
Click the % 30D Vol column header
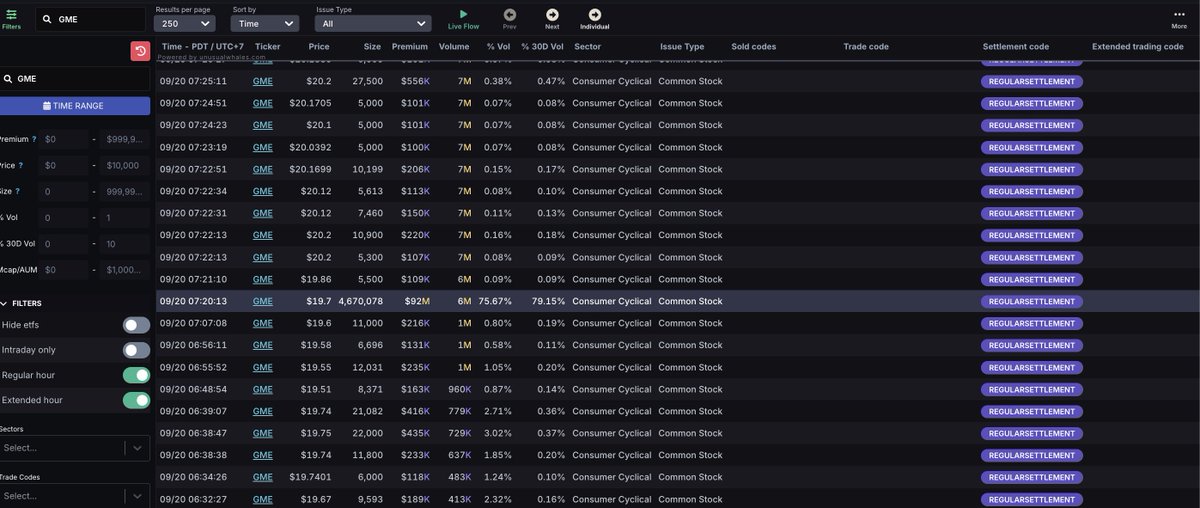(542, 47)
